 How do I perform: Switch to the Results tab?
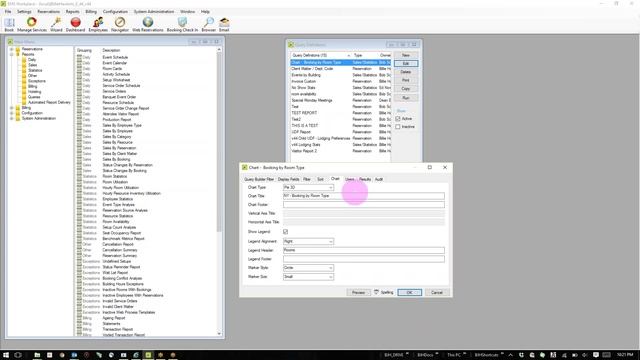coord(365,179)
